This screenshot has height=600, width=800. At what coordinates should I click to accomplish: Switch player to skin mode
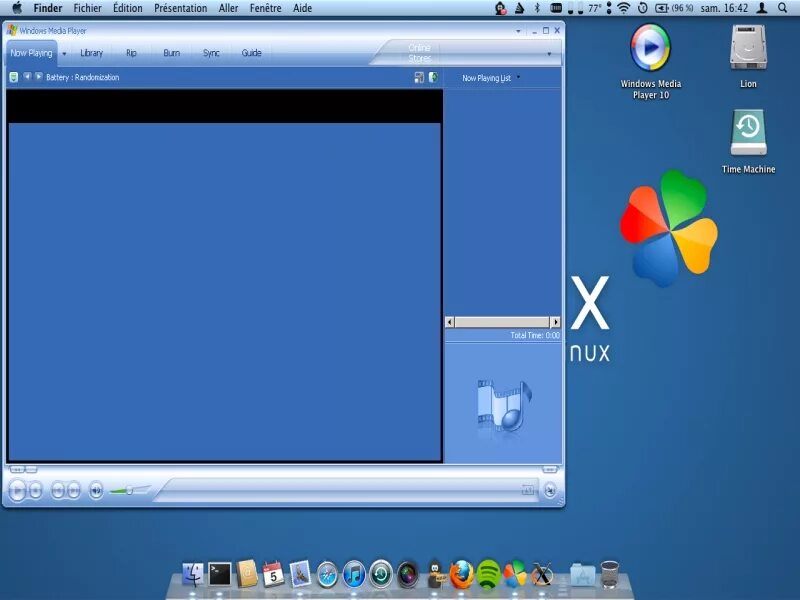(x=550, y=491)
